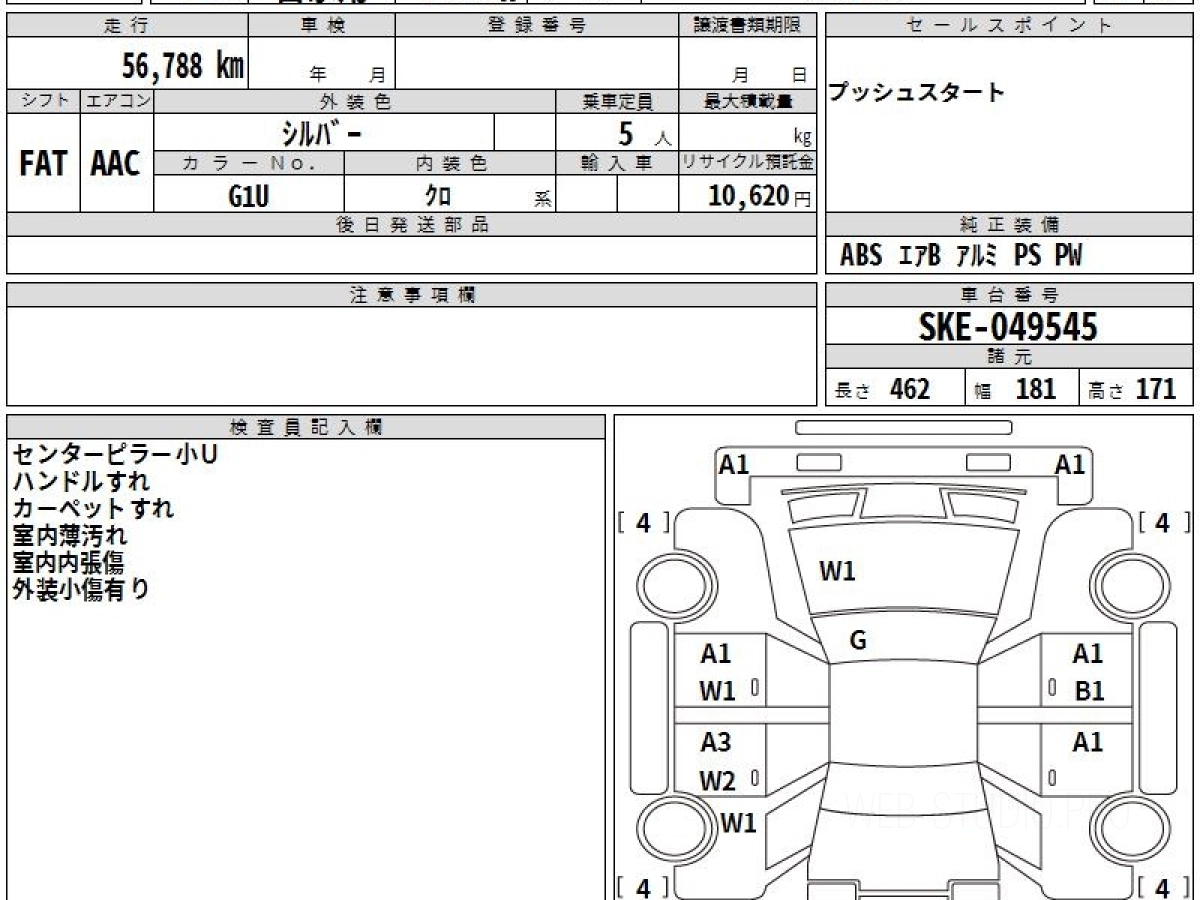Select the 室内薄汚れ note
This screenshot has height=900, width=1200.
[70, 535]
